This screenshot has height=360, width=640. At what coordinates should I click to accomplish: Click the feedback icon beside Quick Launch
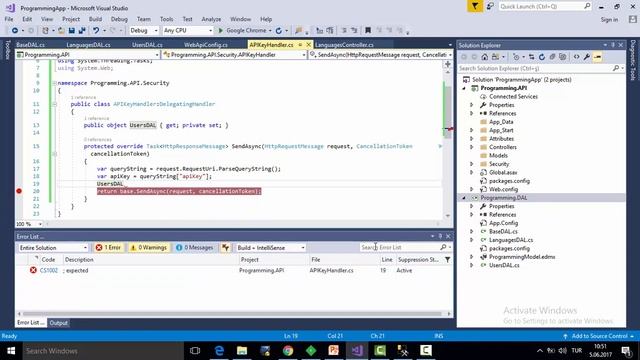pyautogui.click(x=490, y=6)
